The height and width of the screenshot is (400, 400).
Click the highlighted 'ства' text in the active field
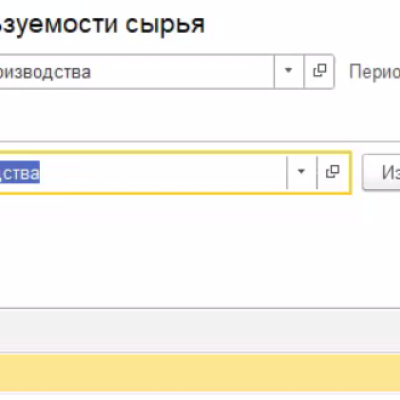(20, 173)
